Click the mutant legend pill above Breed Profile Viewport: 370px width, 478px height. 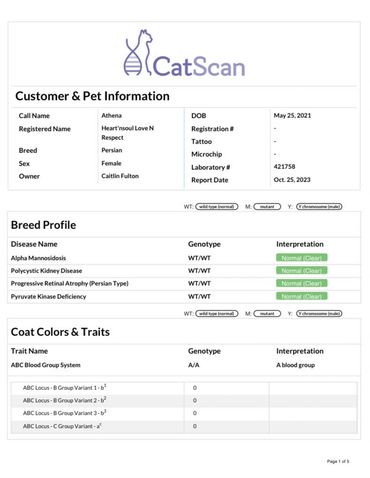pos(267,207)
